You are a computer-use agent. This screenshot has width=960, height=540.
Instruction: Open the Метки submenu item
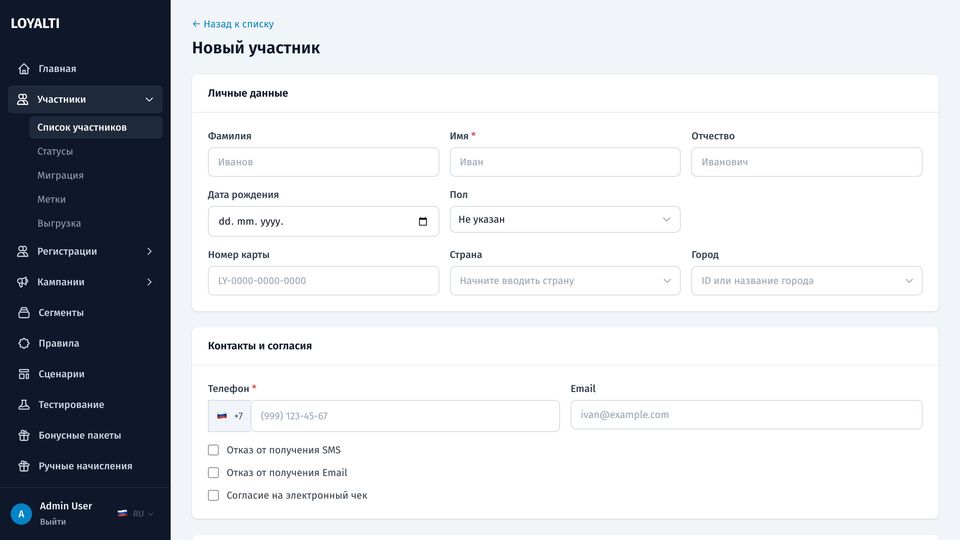[51, 199]
